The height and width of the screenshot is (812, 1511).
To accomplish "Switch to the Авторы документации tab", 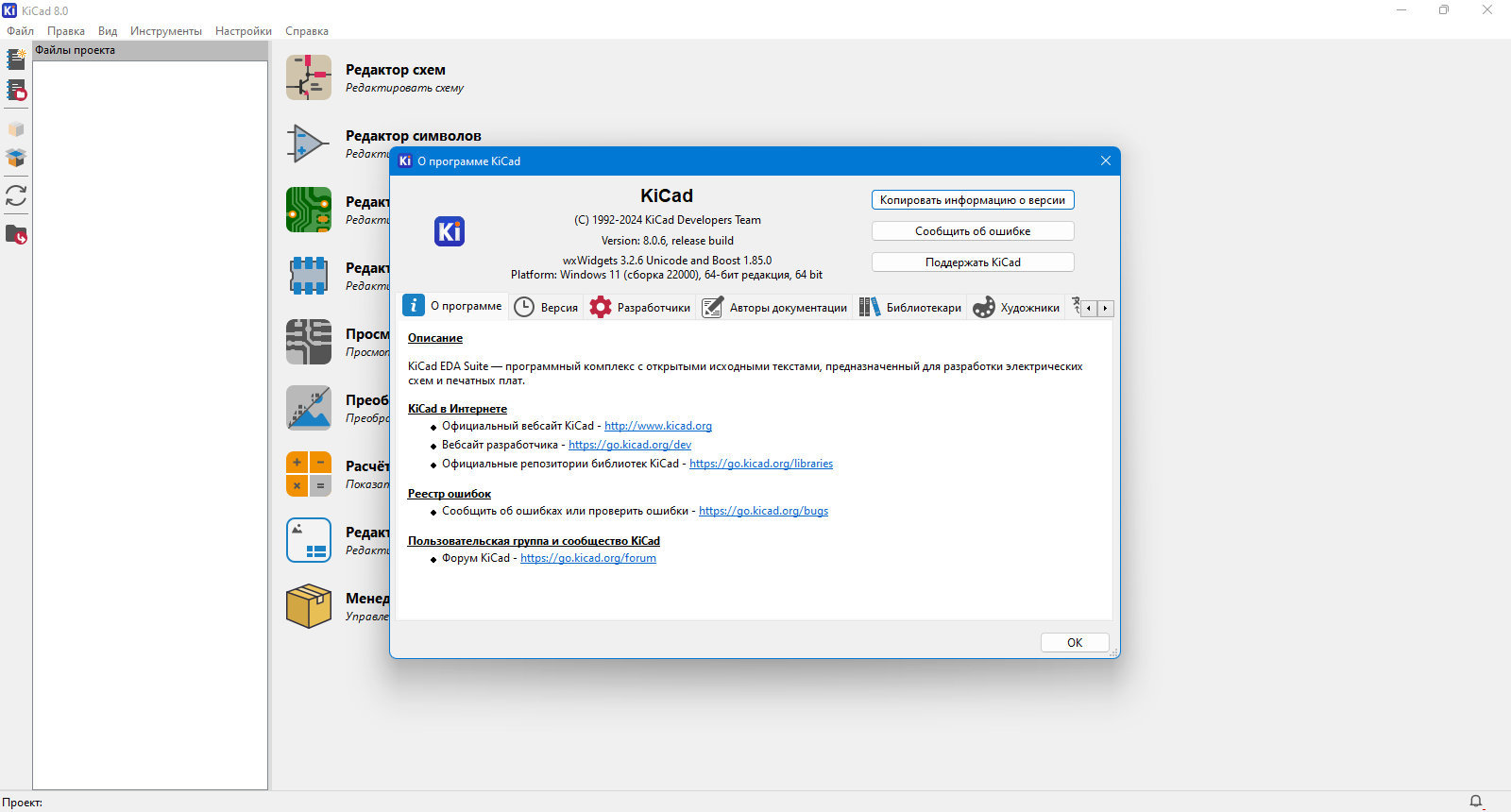I will coord(774,308).
